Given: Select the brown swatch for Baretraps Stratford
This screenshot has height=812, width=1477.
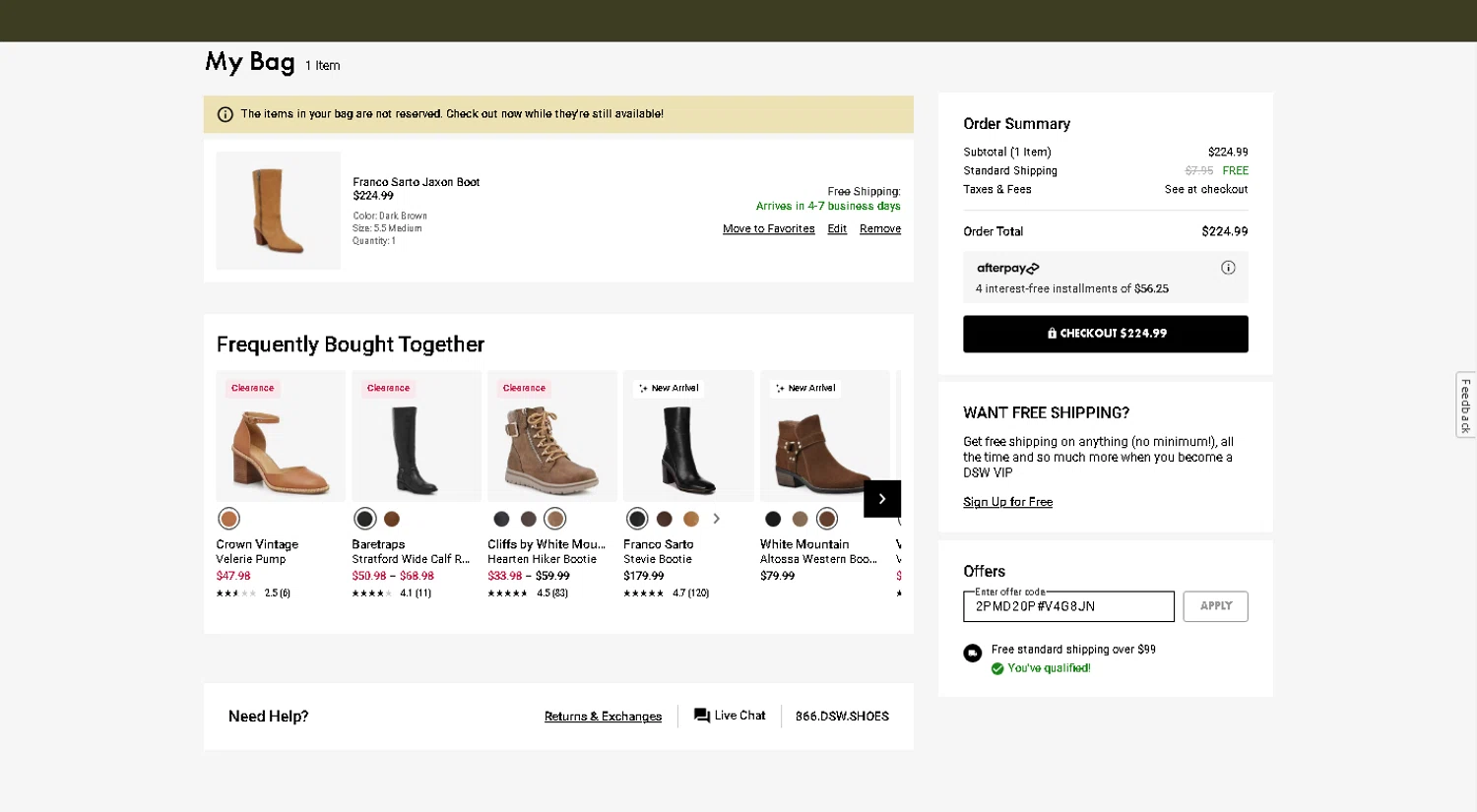Looking at the screenshot, I should (392, 519).
